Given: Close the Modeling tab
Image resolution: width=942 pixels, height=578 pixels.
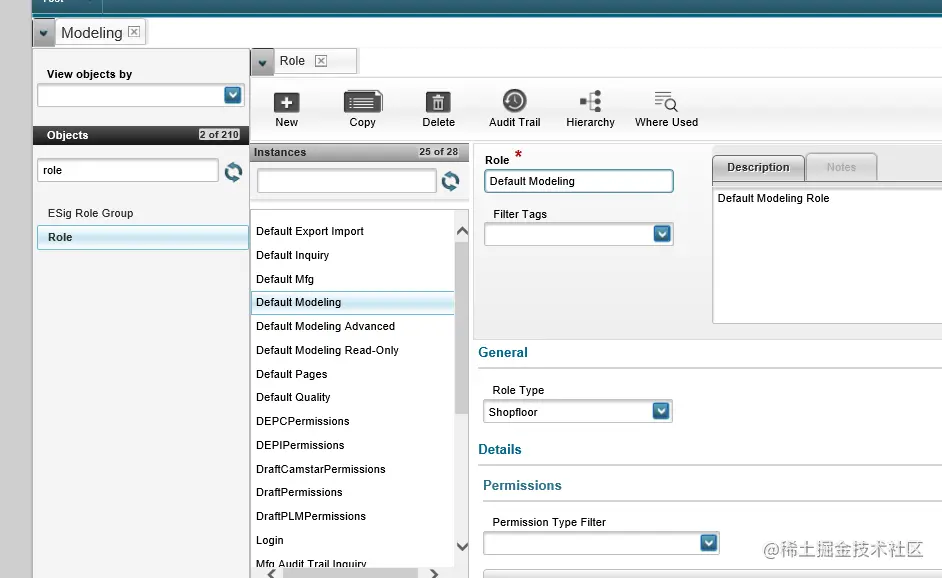Looking at the screenshot, I should [134, 31].
